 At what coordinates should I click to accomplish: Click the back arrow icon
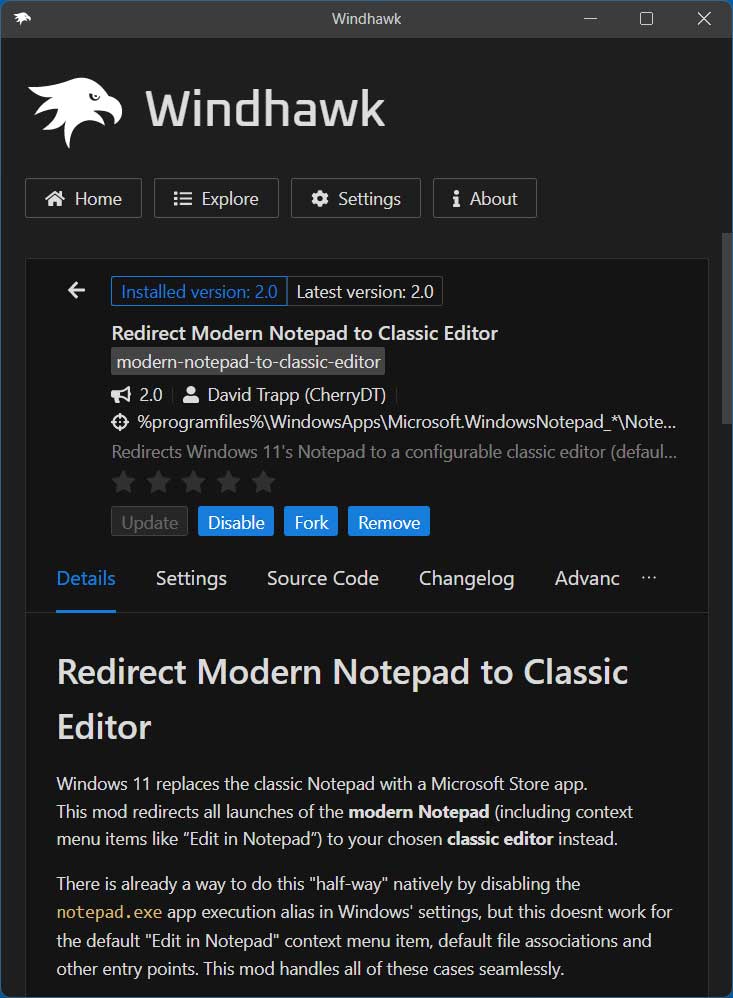(76, 291)
